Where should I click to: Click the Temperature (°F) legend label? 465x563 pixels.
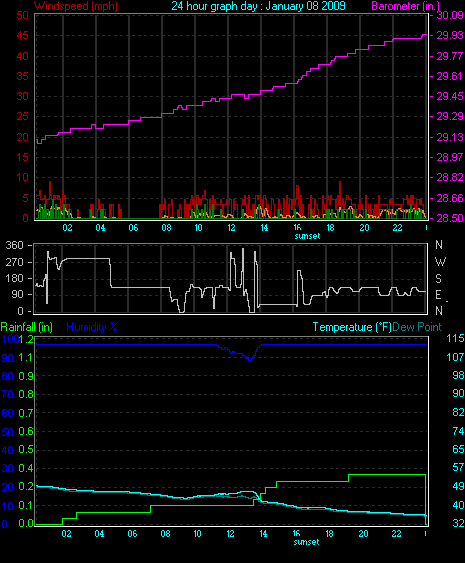click(352, 327)
